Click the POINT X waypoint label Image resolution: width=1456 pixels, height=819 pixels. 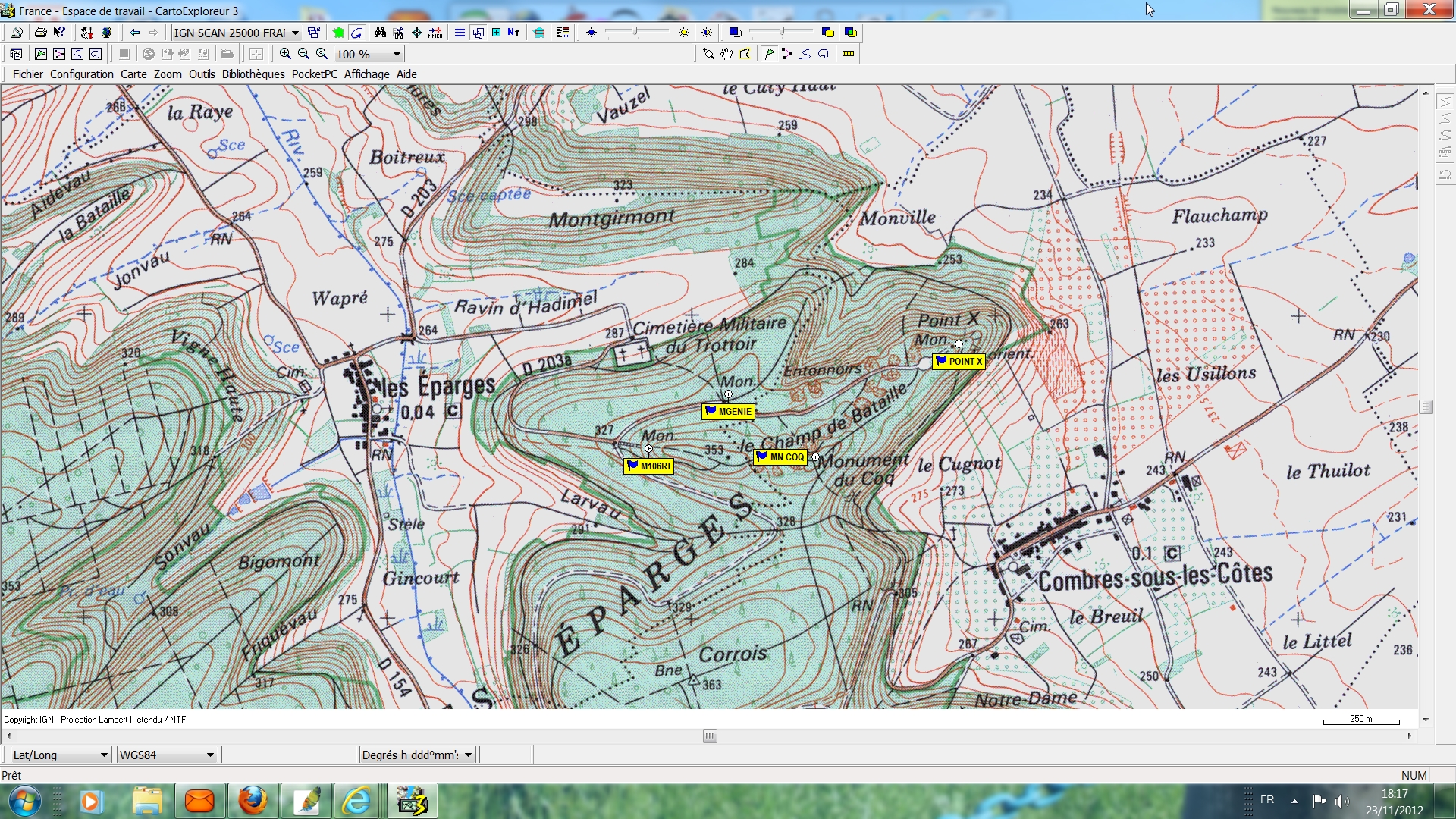pos(959,362)
